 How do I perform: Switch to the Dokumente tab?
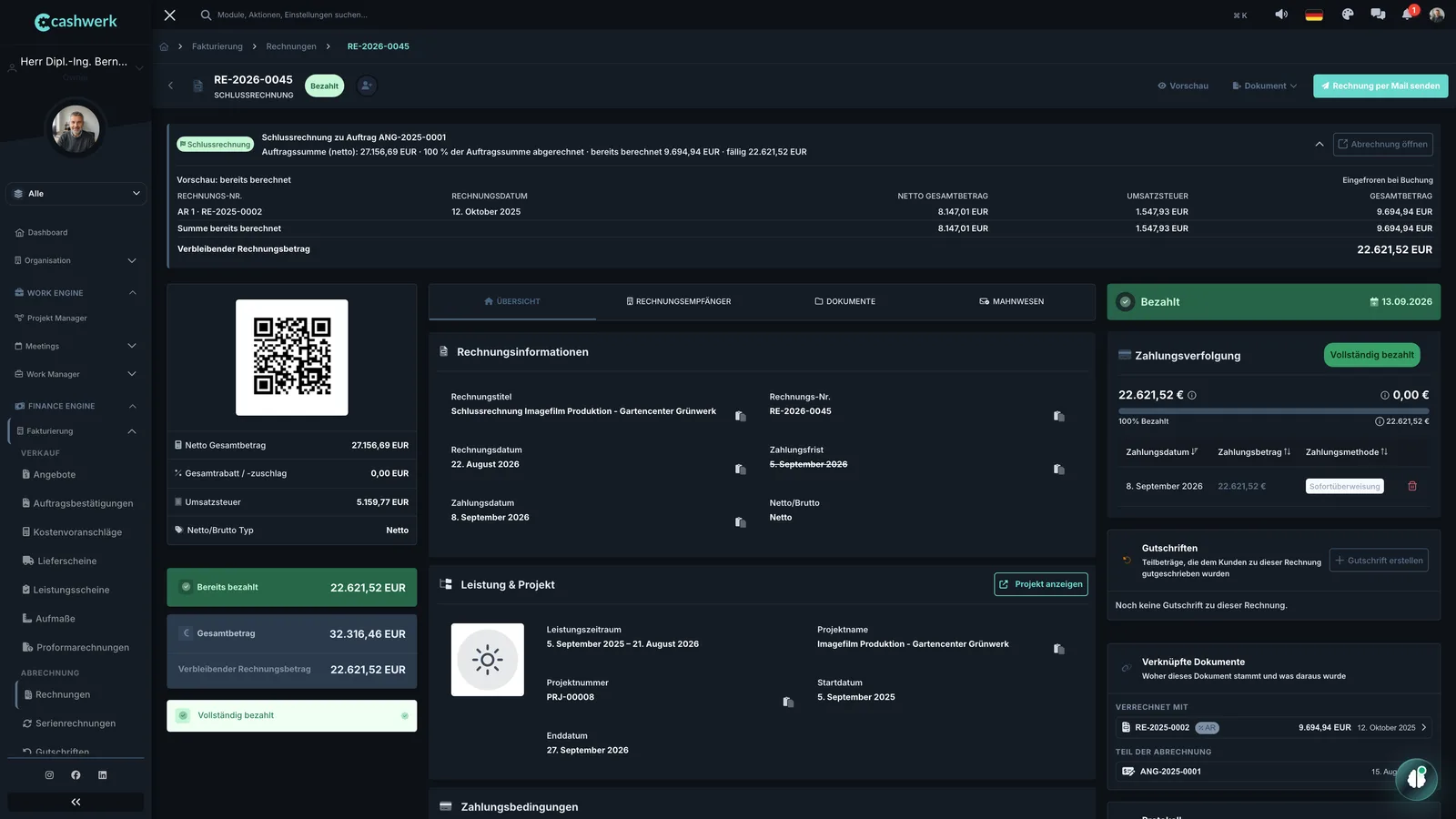click(x=845, y=301)
